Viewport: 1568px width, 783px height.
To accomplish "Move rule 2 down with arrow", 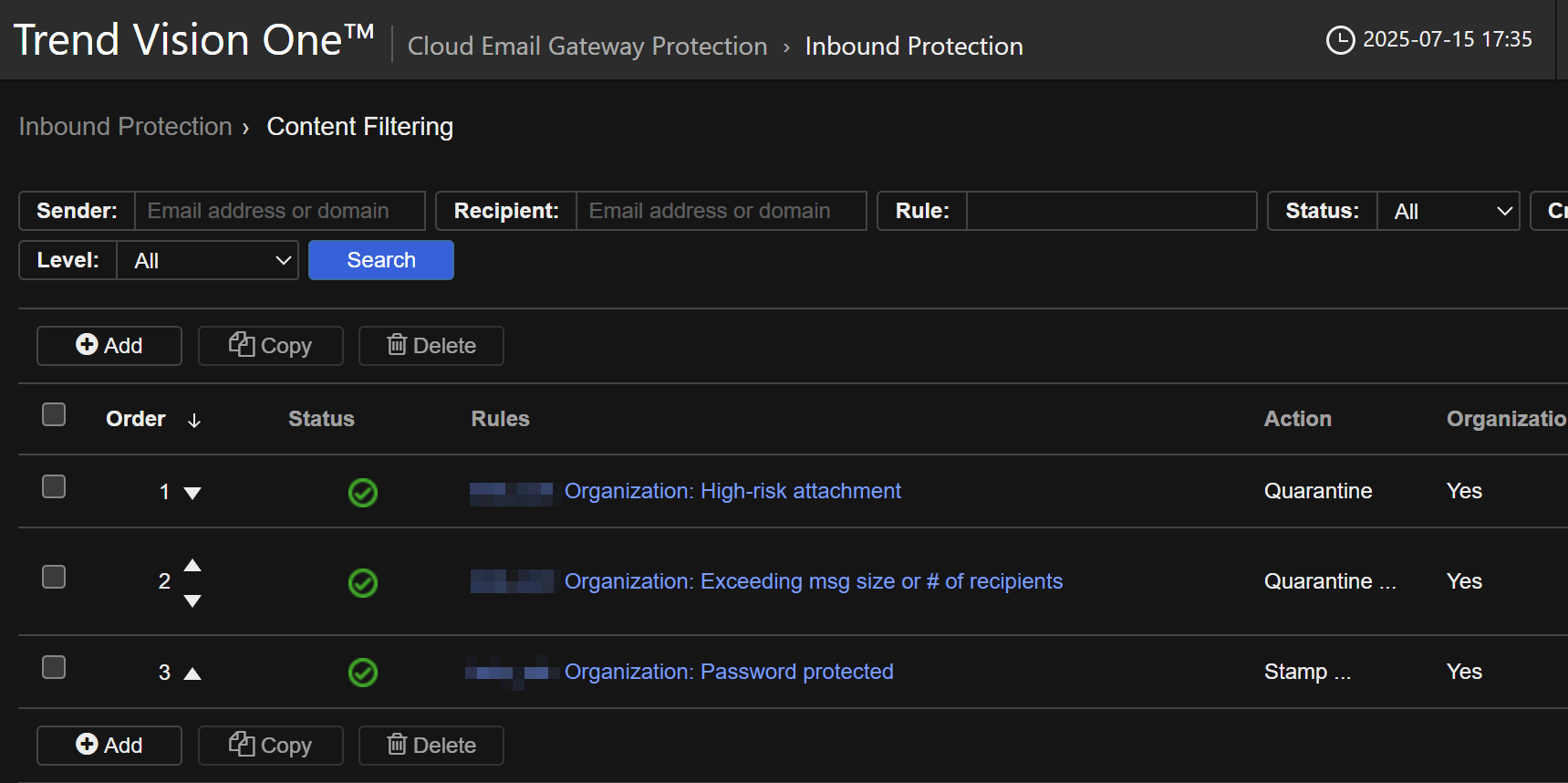I will (192, 600).
